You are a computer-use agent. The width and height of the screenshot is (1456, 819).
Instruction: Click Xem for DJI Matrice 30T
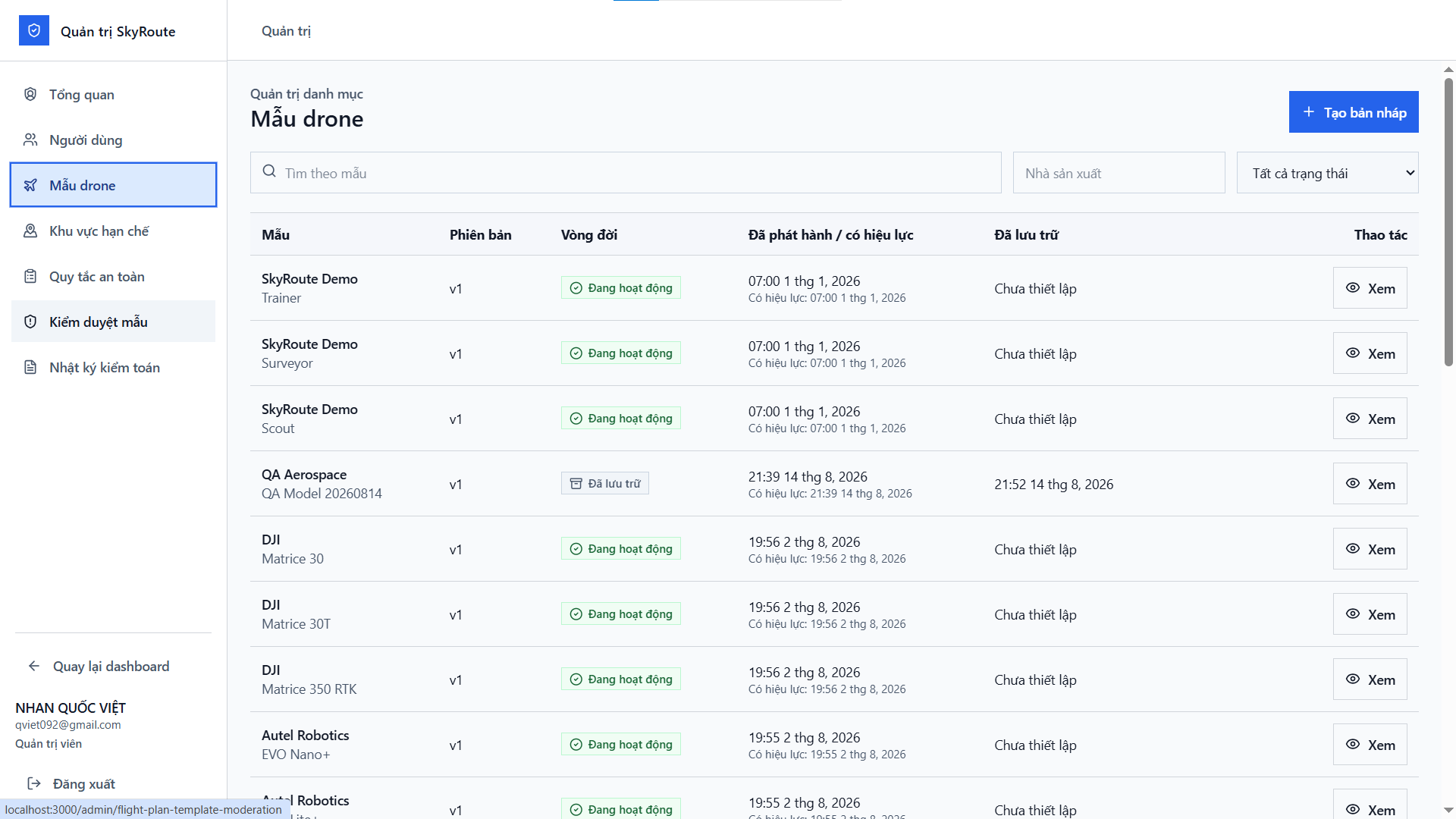pyautogui.click(x=1370, y=614)
